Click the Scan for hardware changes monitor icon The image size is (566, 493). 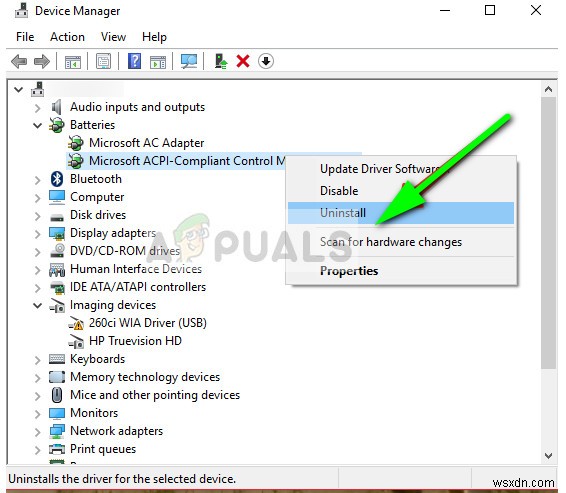(x=189, y=61)
